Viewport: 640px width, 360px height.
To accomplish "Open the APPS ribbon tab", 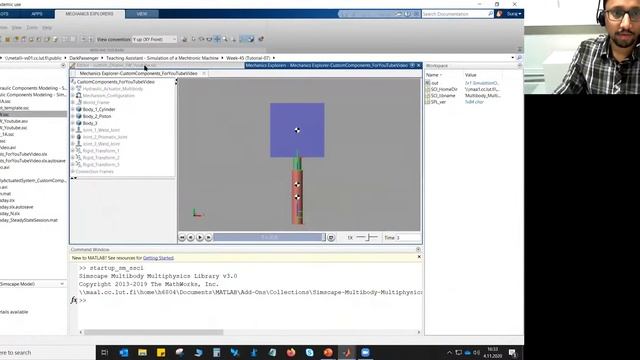I will [37, 14].
